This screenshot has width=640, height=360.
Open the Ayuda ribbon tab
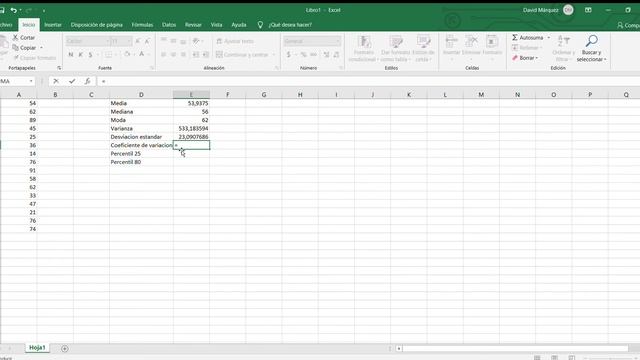pyautogui.click(x=239, y=25)
